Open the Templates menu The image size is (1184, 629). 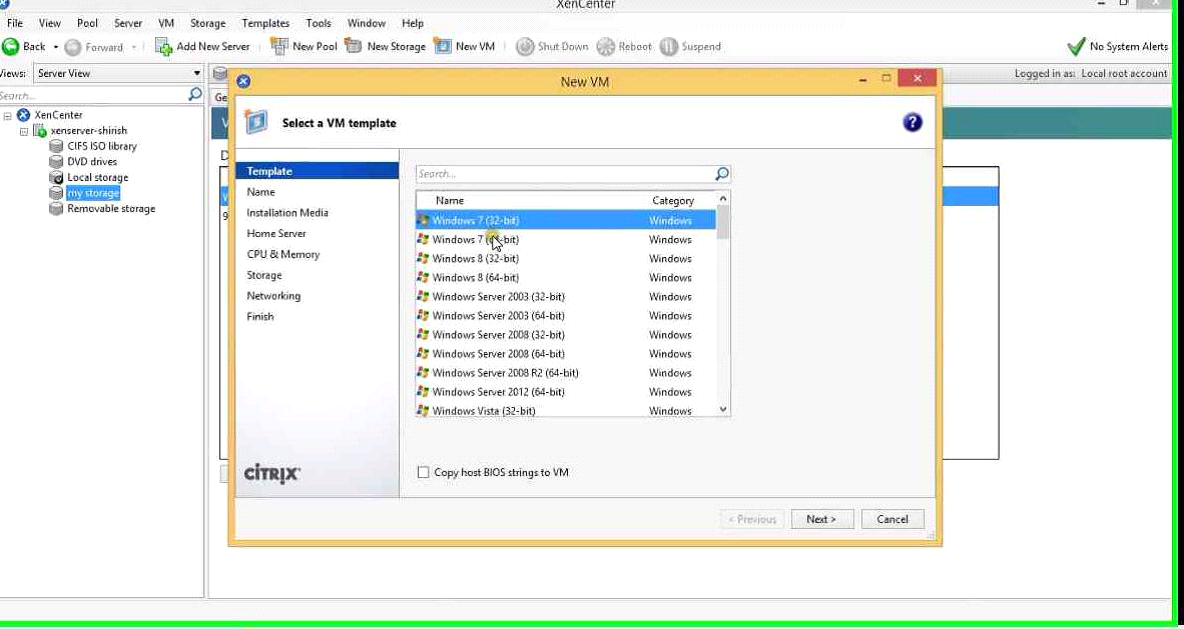click(266, 23)
